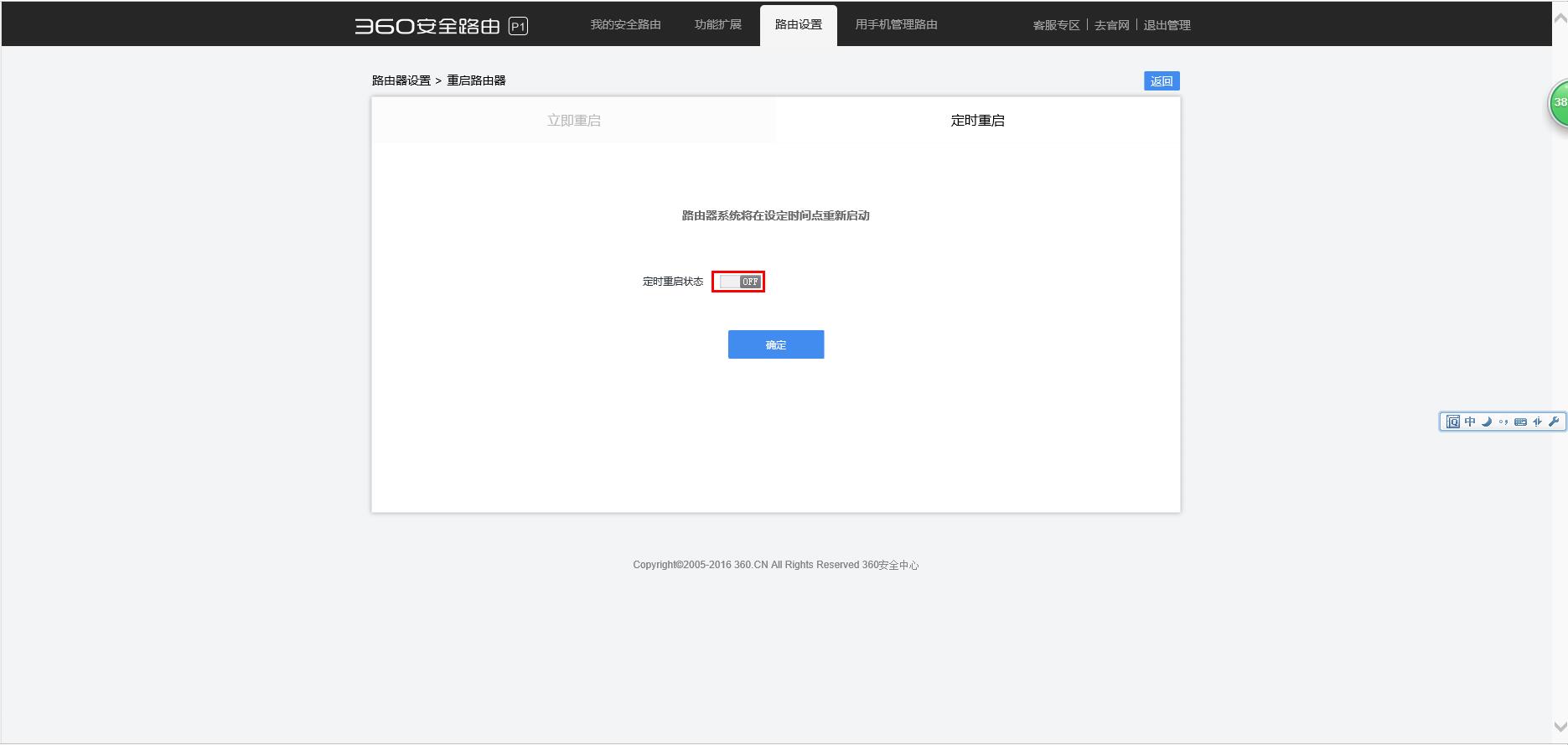The image size is (1568, 745).
Task: Click the 返回 back button
Action: tap(1162, 80)
